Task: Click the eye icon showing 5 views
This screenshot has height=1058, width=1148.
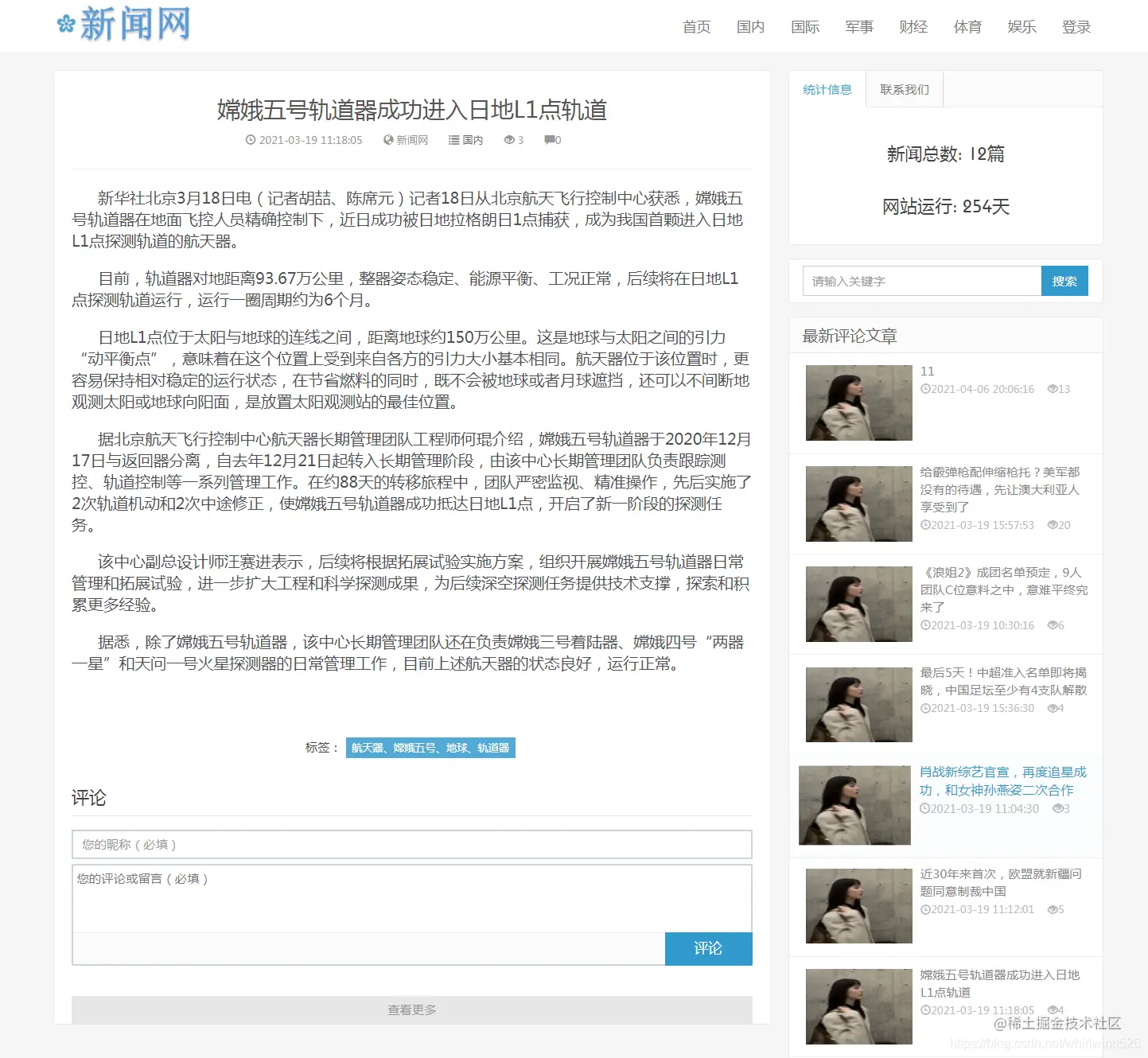Action: click(1053, 909)
